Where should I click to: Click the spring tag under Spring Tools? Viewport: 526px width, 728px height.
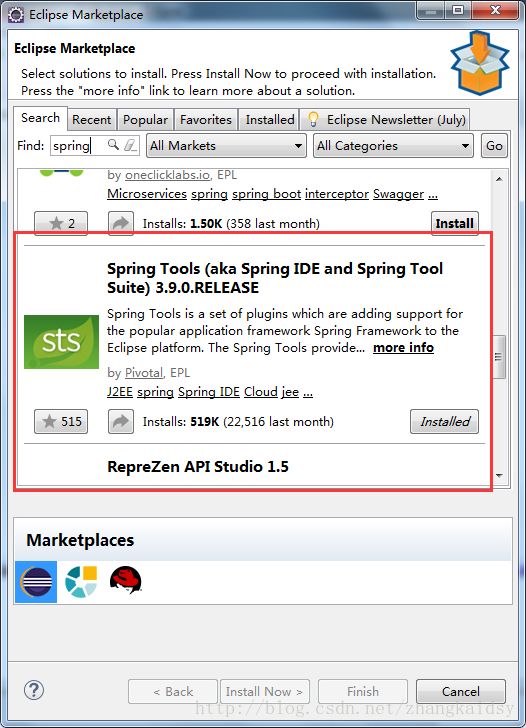(x=155, y=392)
